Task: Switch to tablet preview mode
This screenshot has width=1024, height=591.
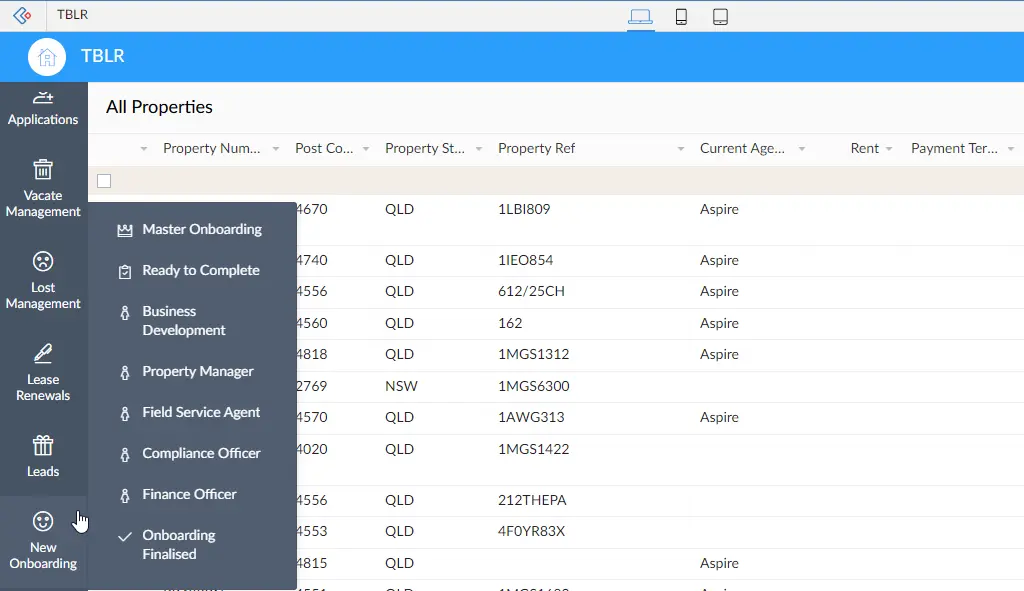Action: tap(720, 16)
